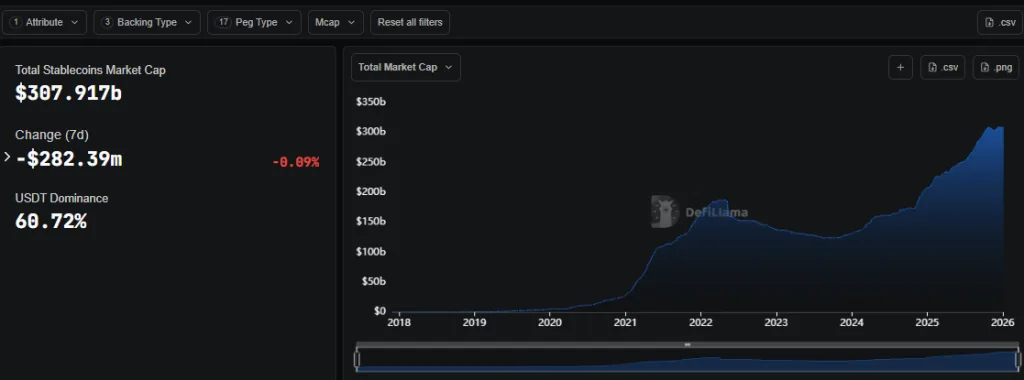
Task: Click the Change (7d) label
Action: [x=52, y=135]
